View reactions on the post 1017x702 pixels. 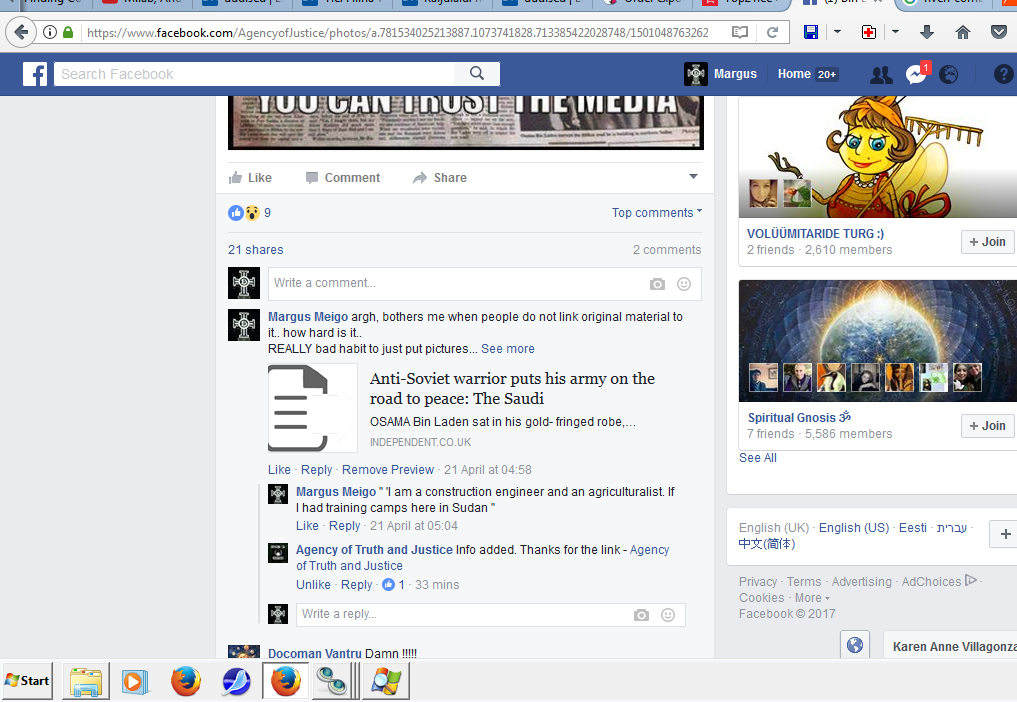click(x=250, y=213)
